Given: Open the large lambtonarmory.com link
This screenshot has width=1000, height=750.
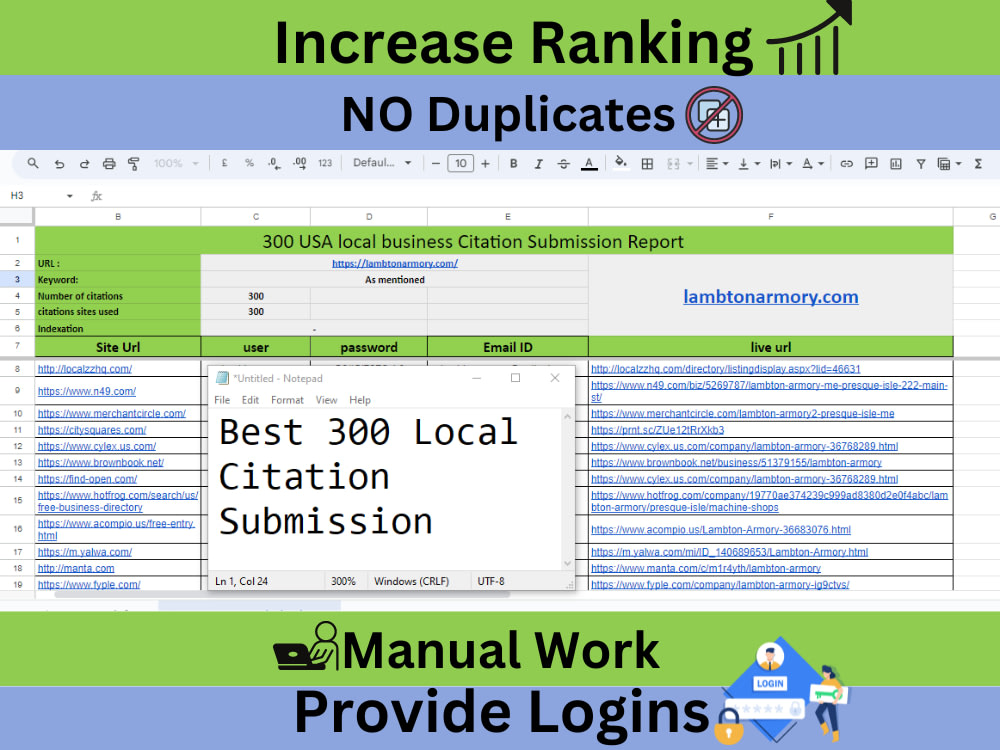Looking at the screenshot, I should pyautogui.click(x=770, y=297).
